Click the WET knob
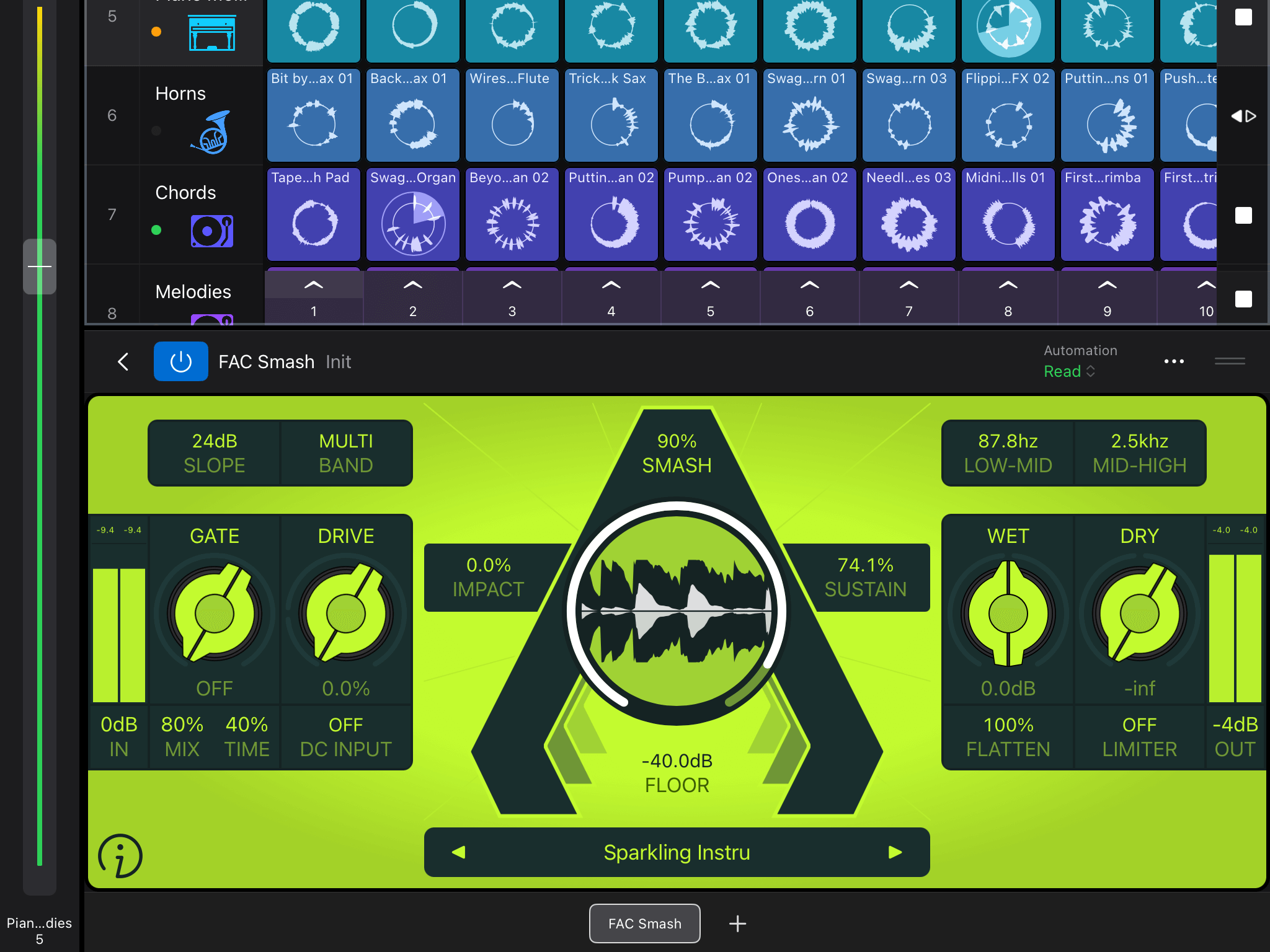This screenshot has height=952, width=1270. 1008,613
